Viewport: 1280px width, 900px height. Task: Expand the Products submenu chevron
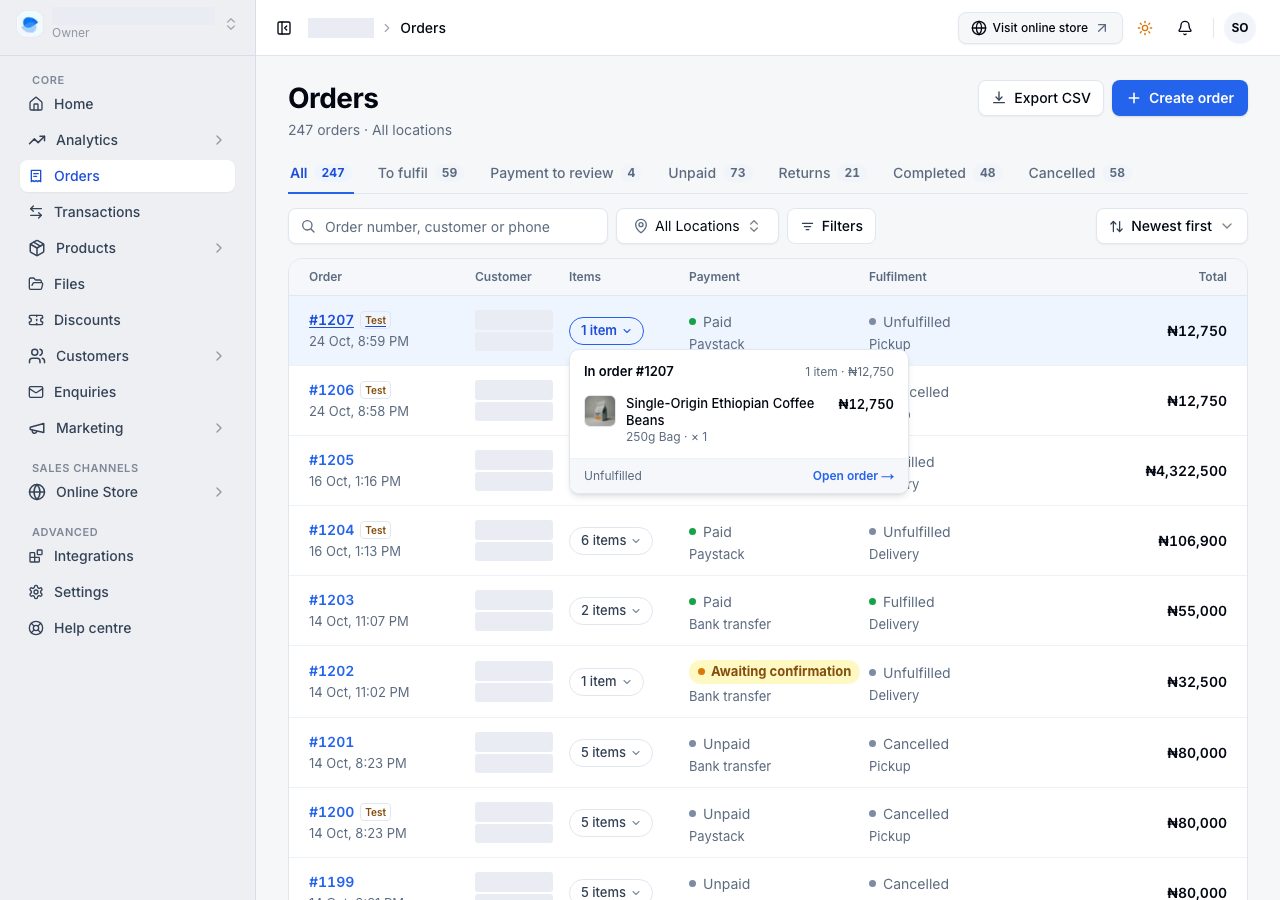pyautogui.click(x=219, y=248)
